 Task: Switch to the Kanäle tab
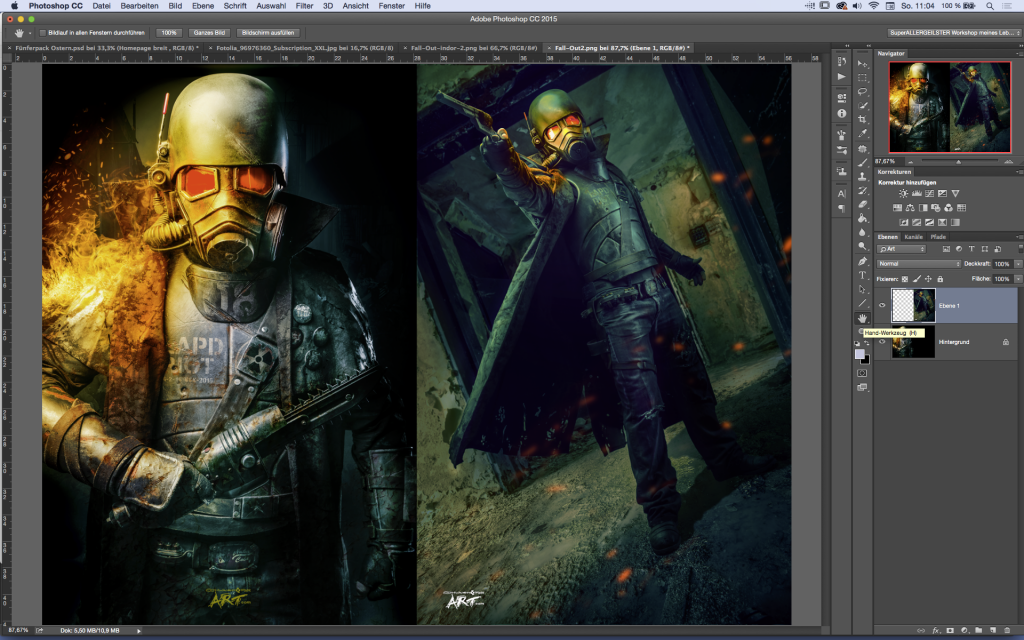click(x=914, y=237)
